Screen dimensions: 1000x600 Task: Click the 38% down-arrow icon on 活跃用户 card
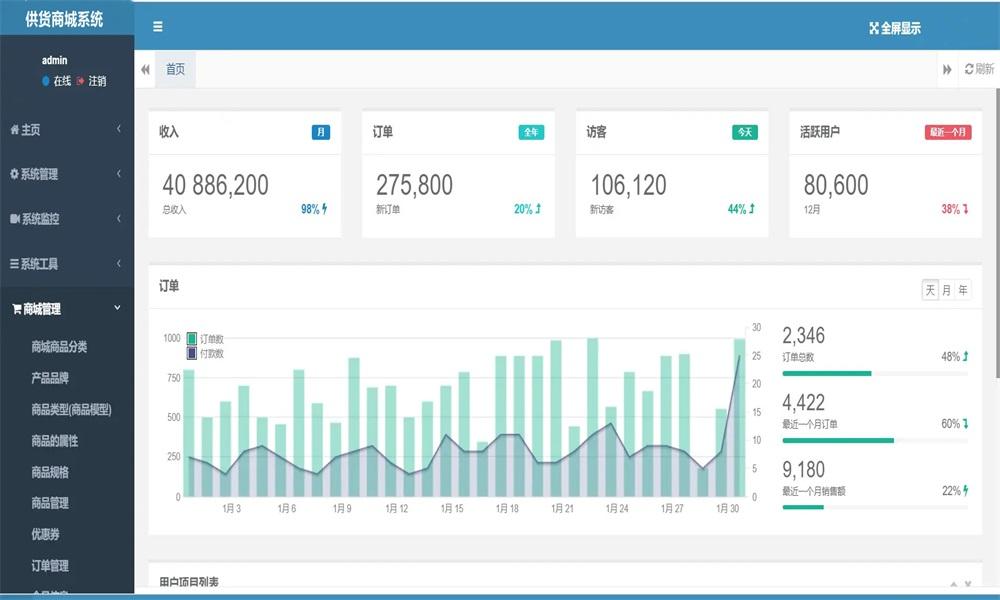(966, 209)
